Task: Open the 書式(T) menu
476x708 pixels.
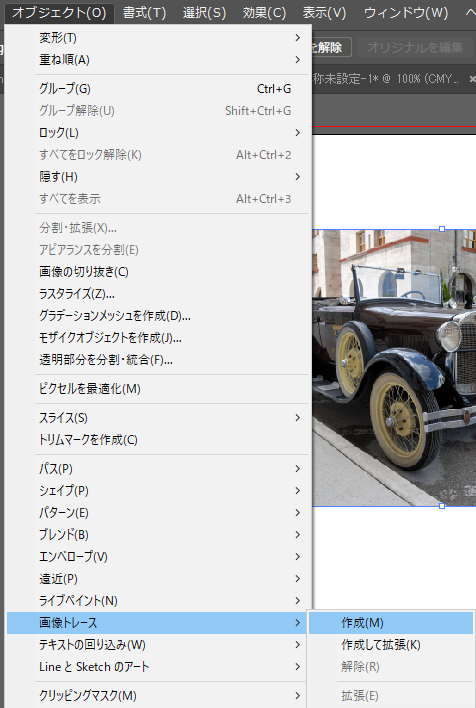Action: tap(145, 13)
